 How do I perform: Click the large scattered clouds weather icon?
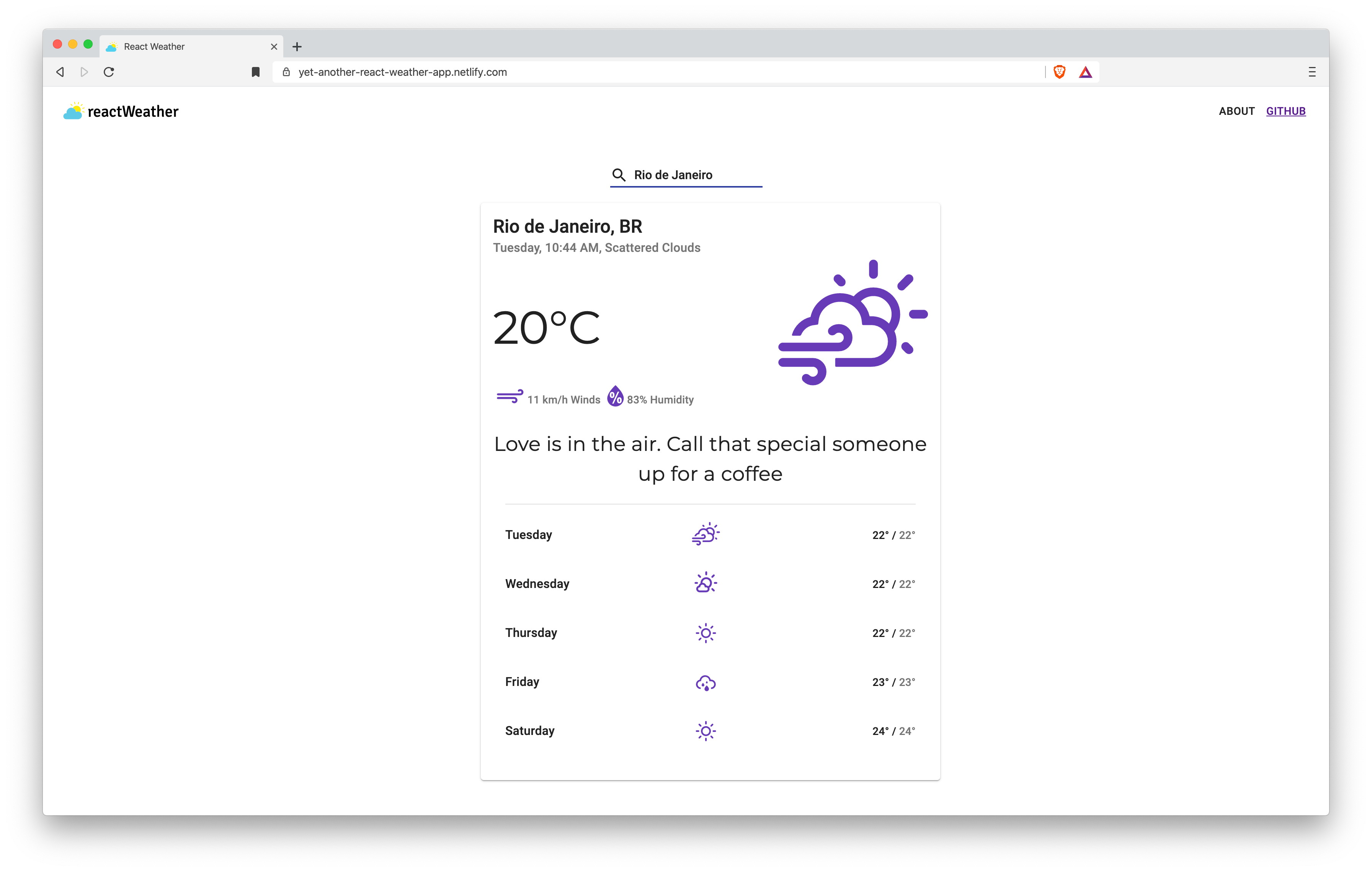(853, 322)
